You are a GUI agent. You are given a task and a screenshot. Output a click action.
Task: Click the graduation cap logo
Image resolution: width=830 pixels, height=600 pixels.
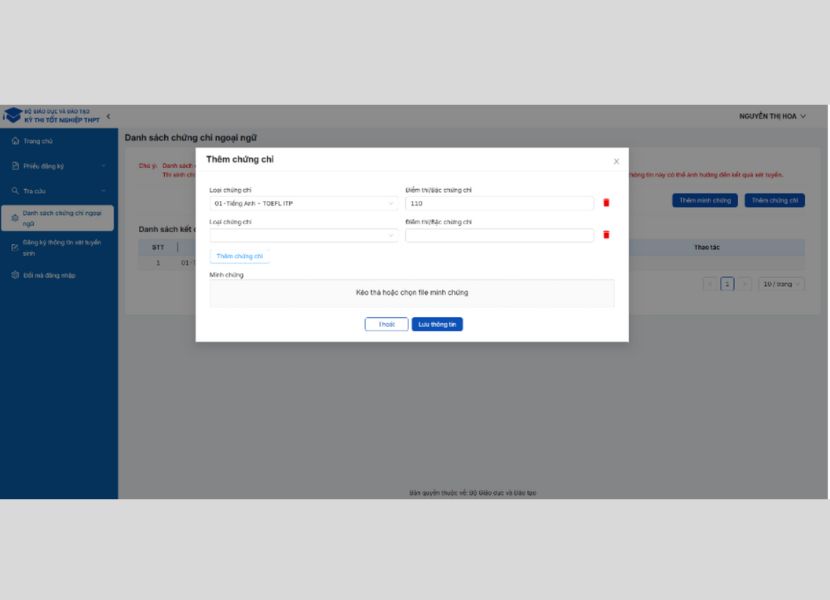[x=12, y=116]
